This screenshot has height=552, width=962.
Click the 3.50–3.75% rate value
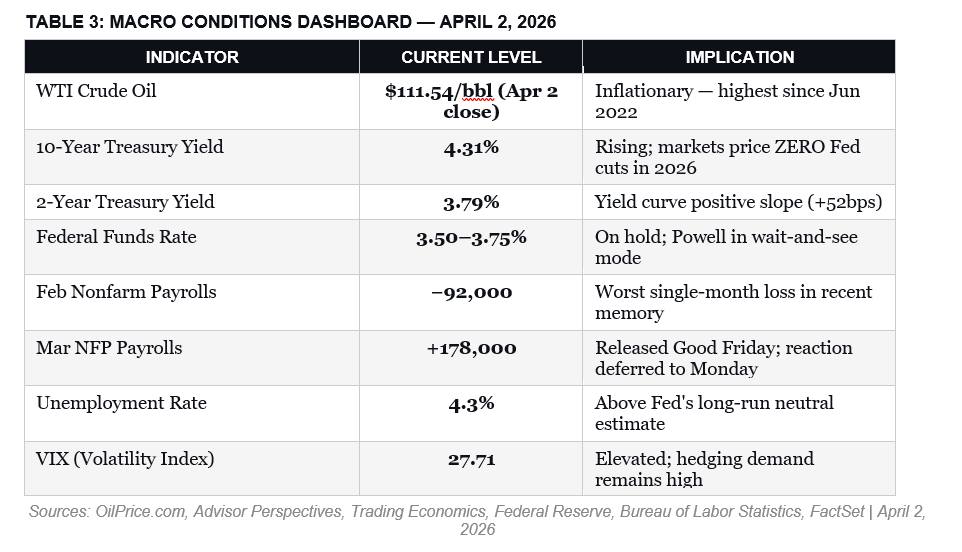point(471,237)
